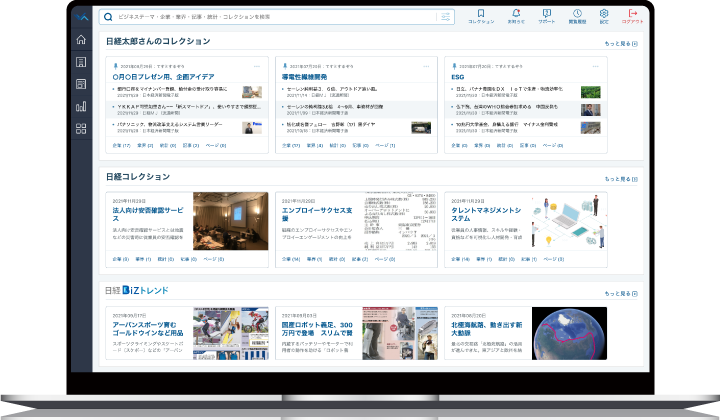Select 記事 tab on エンプロイーサクセス支援 card
Image resolution: width=720 pixels, height=420 pixels.
(360, 259)
